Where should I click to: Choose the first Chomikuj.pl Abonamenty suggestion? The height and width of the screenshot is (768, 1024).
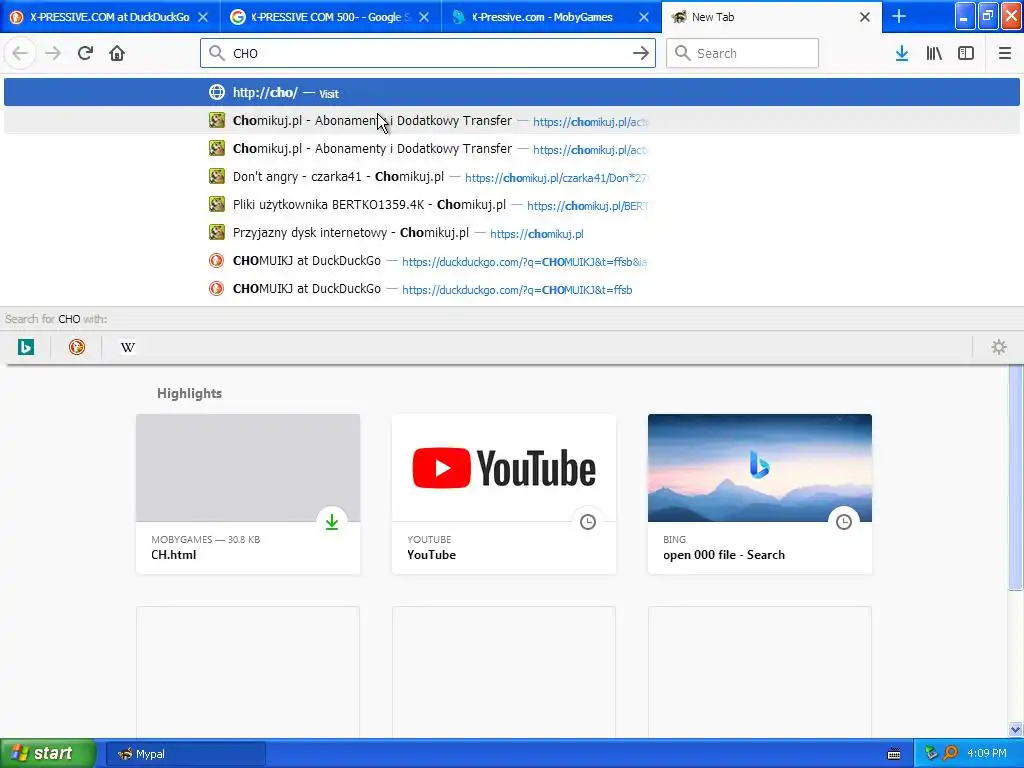pyautogui.click(x=512, y=121)
